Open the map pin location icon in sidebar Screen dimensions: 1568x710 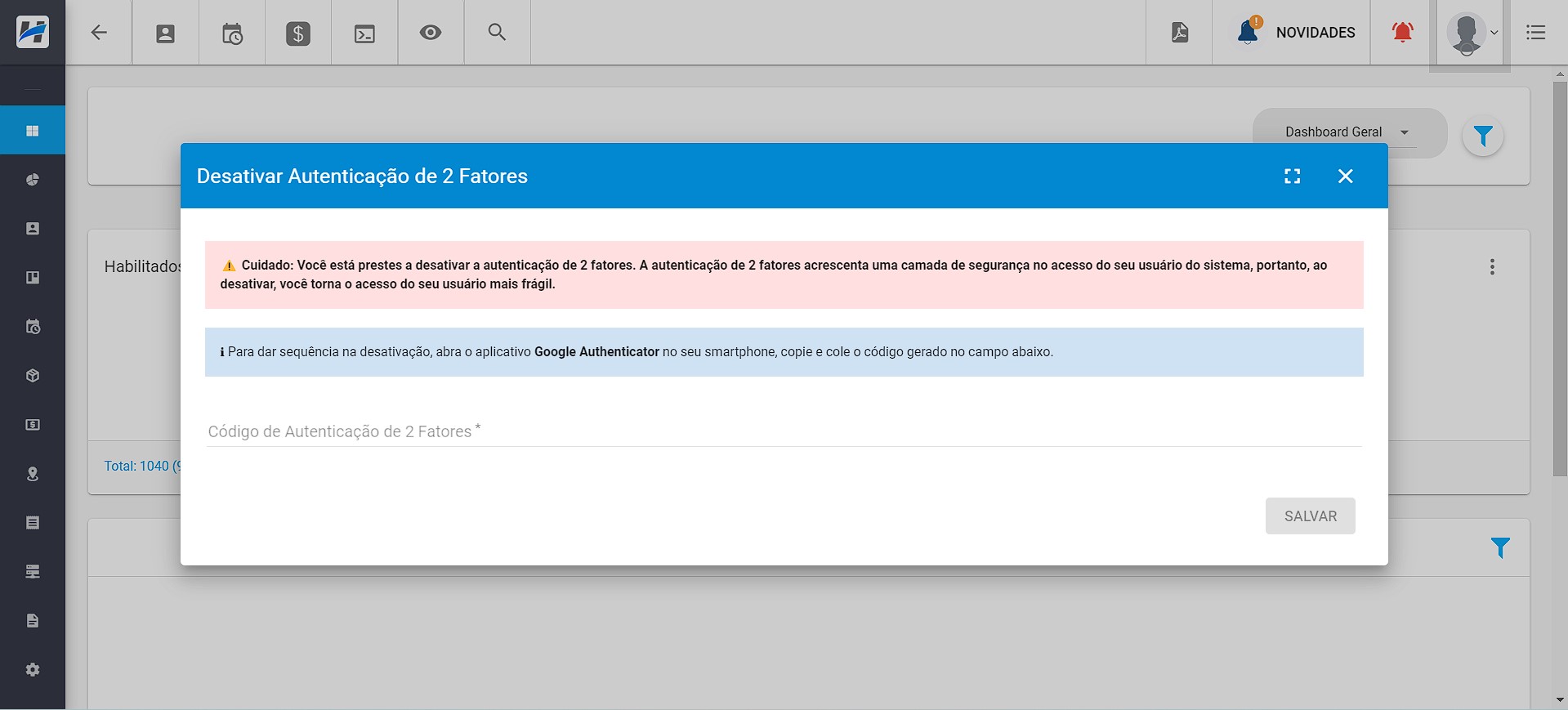click(33, 474)
